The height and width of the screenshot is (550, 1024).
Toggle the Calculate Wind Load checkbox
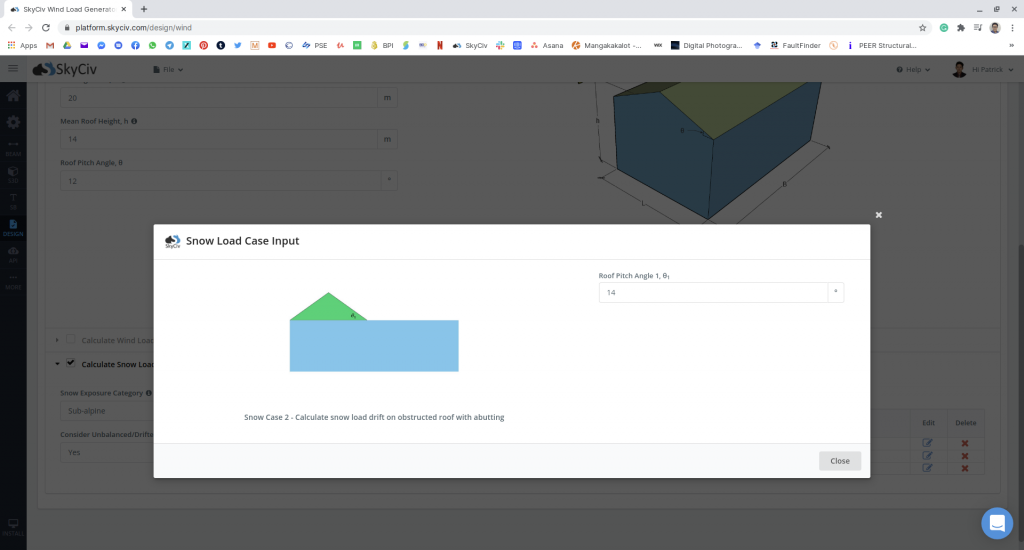coord(70,340)
